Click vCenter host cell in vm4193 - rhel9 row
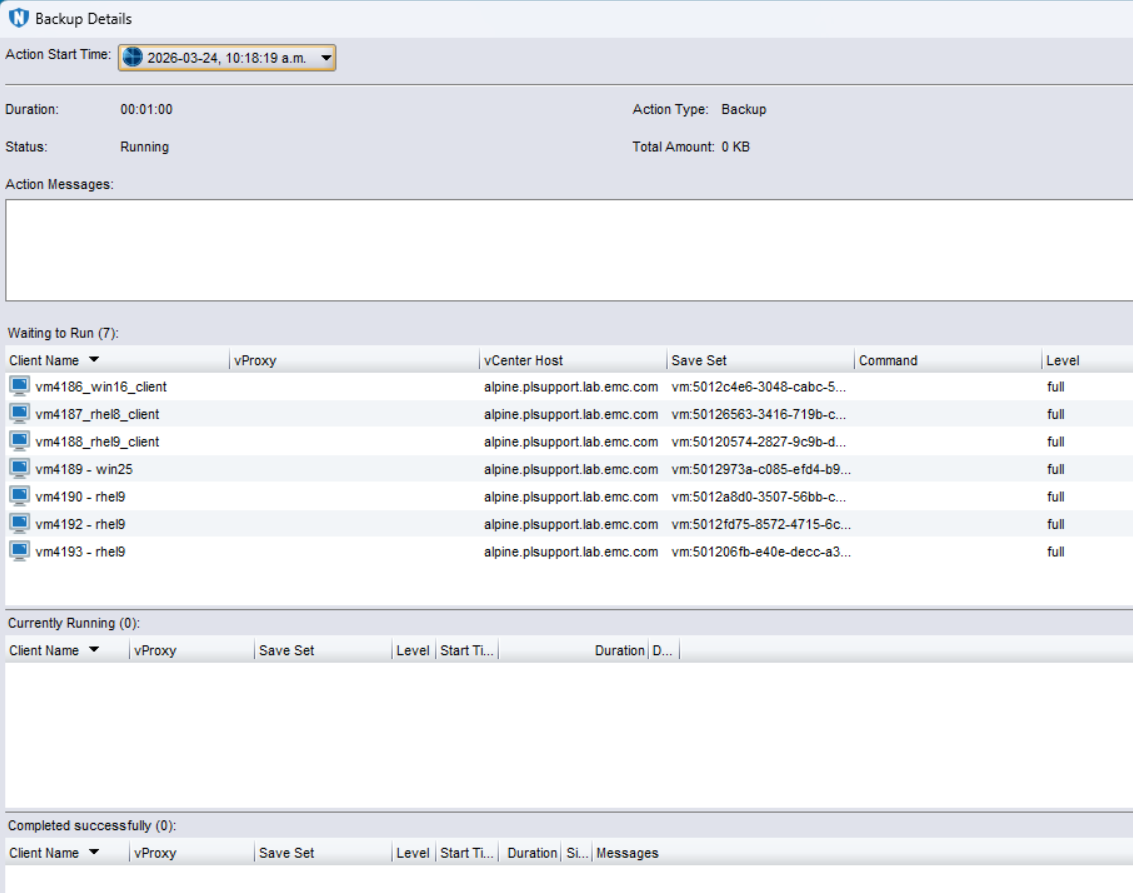This screenshot has height=893, width=1133. click(571, 551)
